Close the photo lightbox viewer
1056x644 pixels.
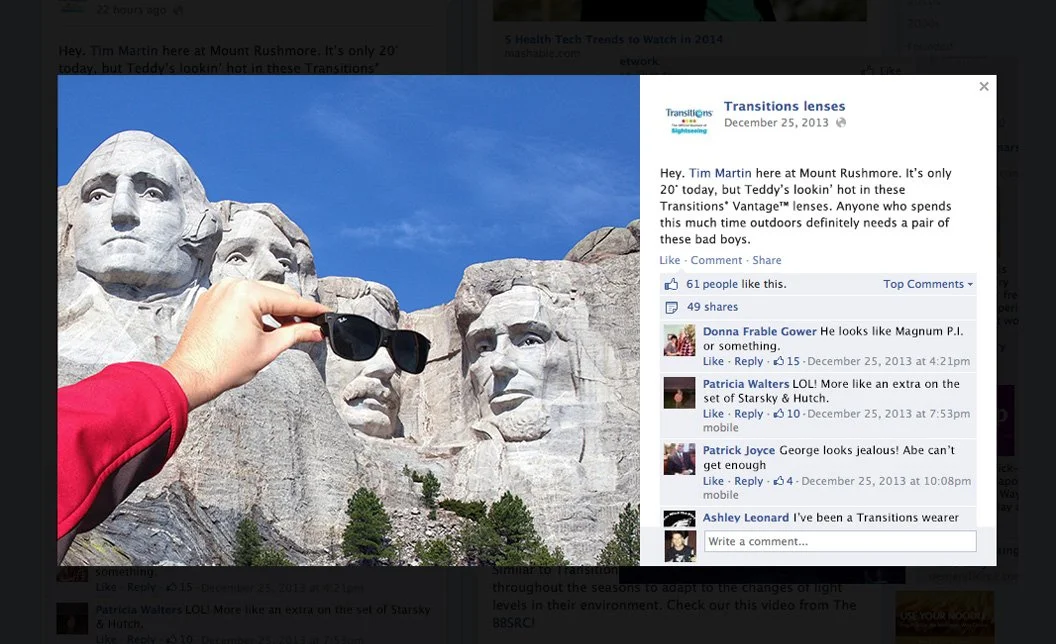(x=984, y=86)
